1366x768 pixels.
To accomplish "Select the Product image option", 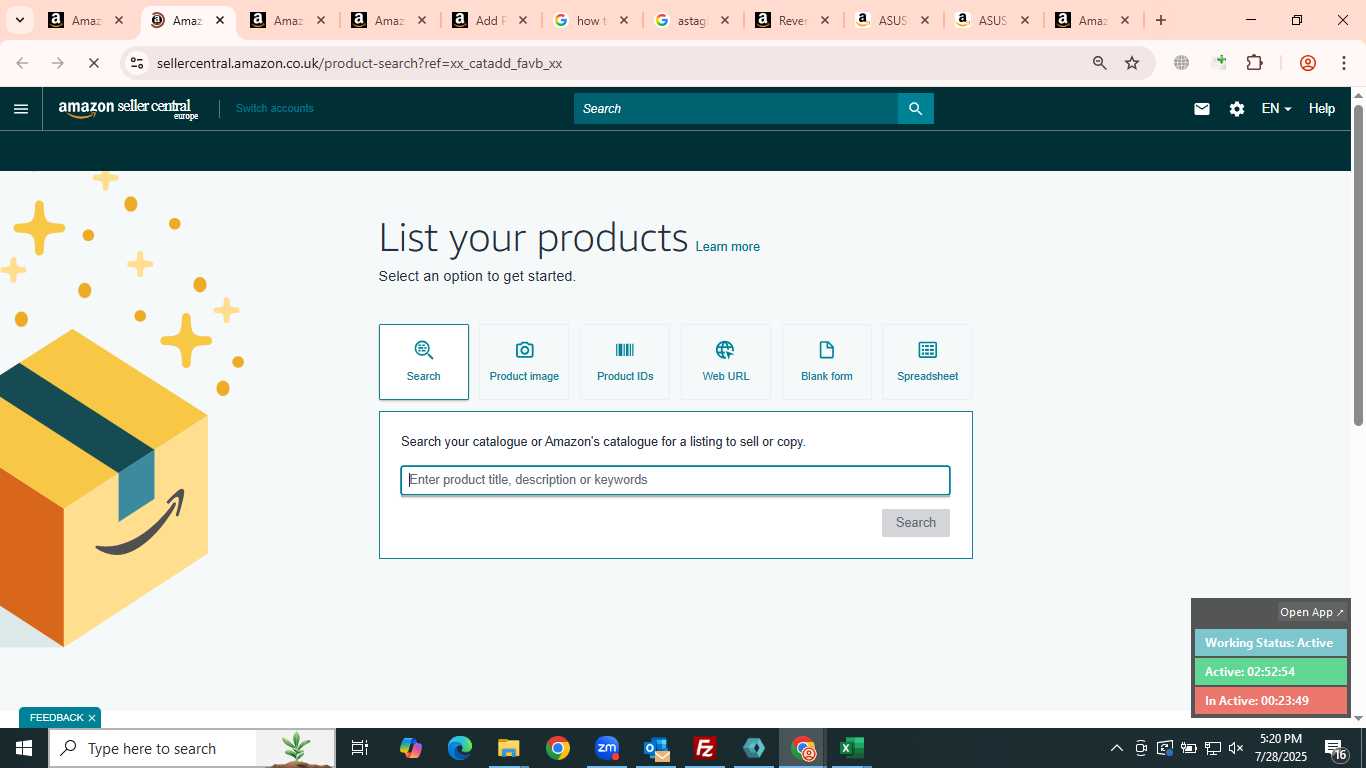I will [524, 362].
